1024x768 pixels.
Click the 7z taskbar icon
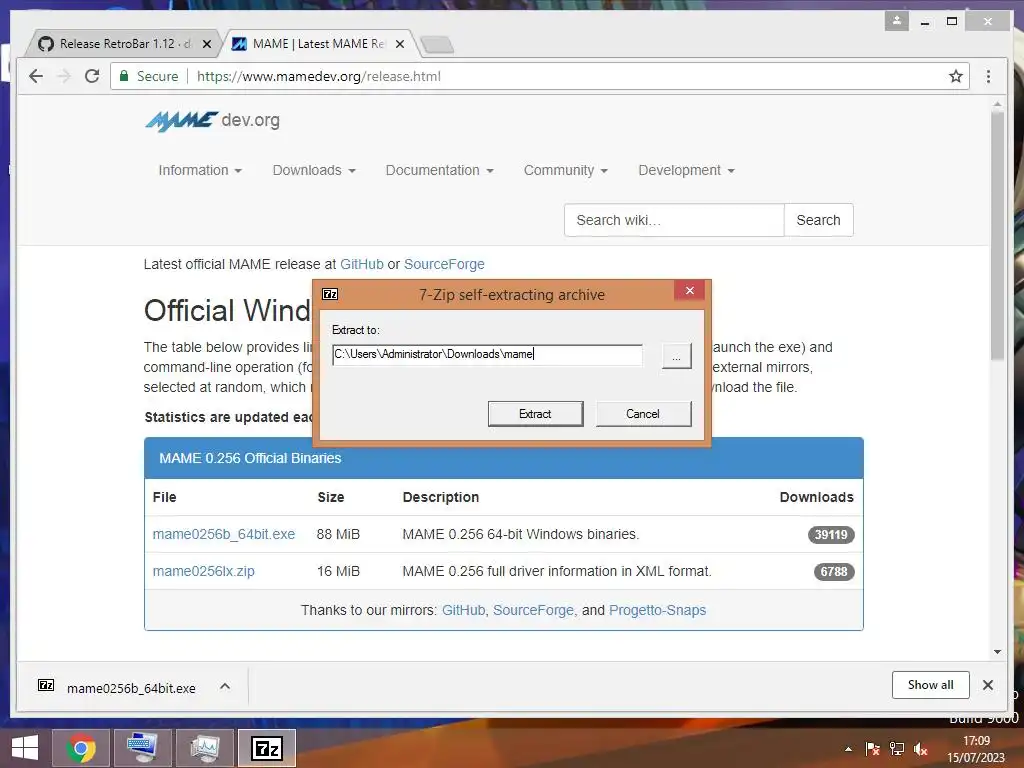click(x=267, y=748)
